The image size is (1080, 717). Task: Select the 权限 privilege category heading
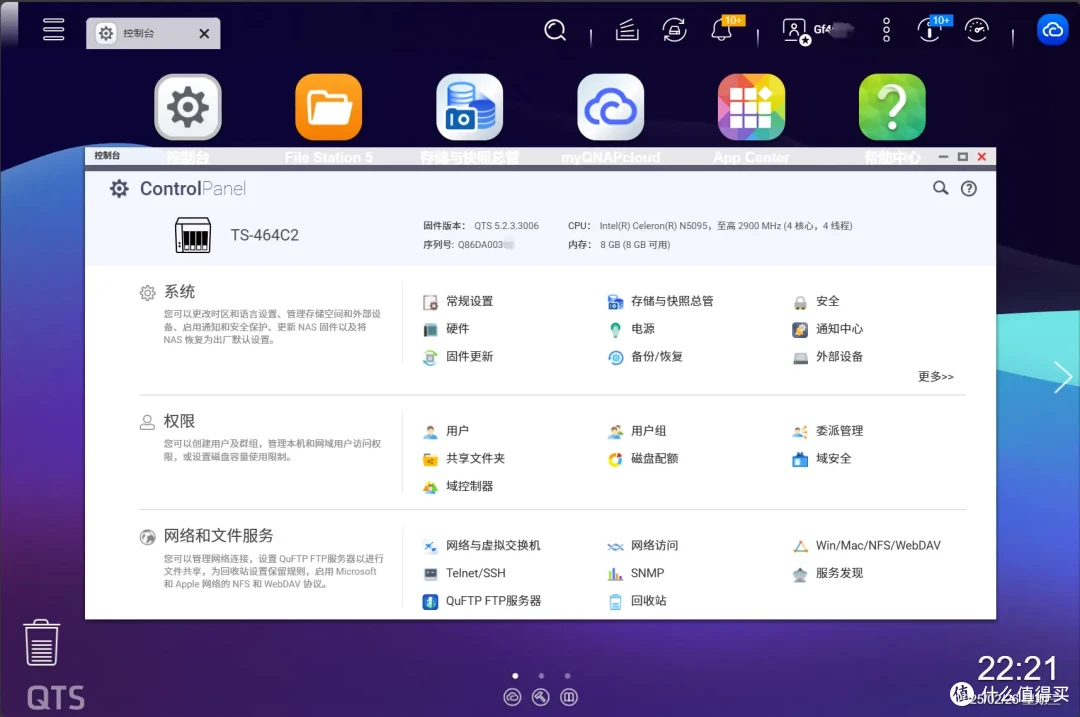179,421
